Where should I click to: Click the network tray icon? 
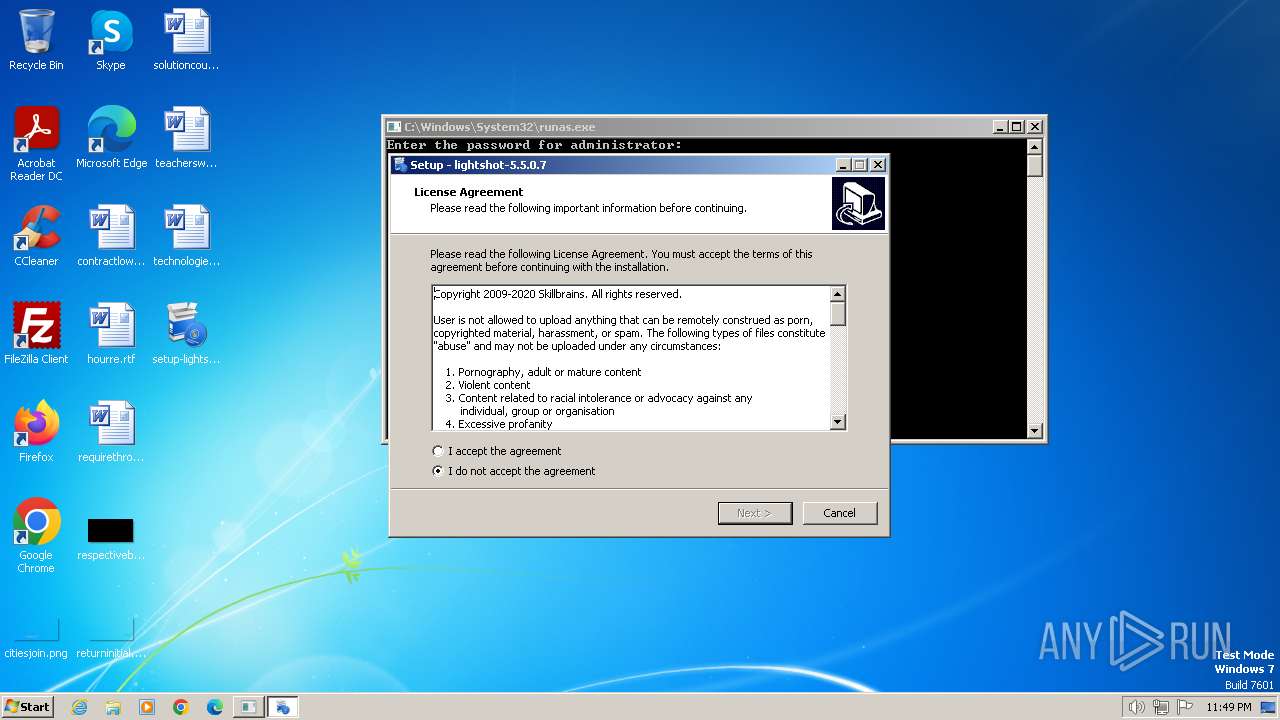[1161, 707]
